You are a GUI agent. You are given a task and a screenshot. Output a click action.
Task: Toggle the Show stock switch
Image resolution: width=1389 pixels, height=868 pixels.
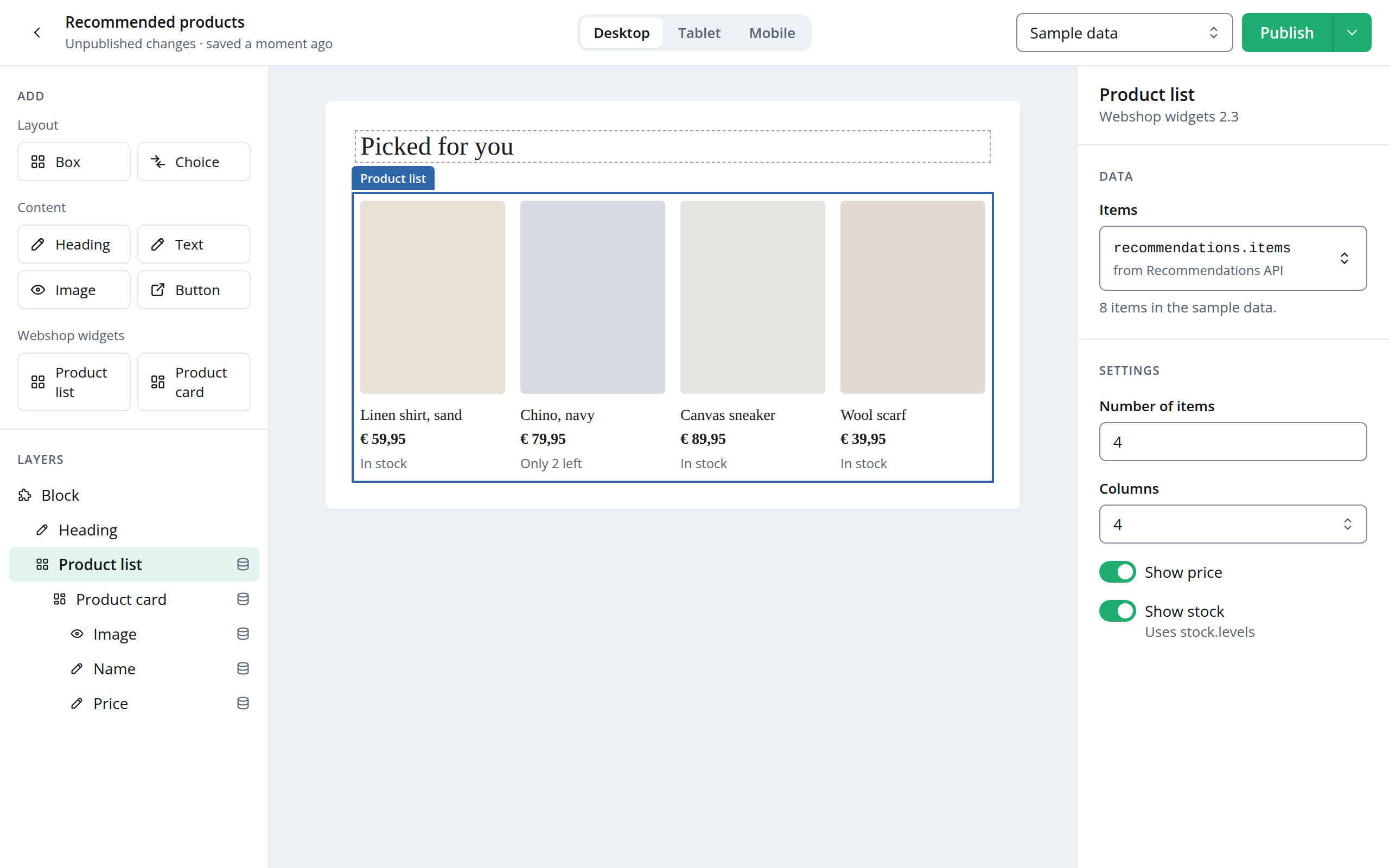pyautogui.click(x=1117, y=611)
